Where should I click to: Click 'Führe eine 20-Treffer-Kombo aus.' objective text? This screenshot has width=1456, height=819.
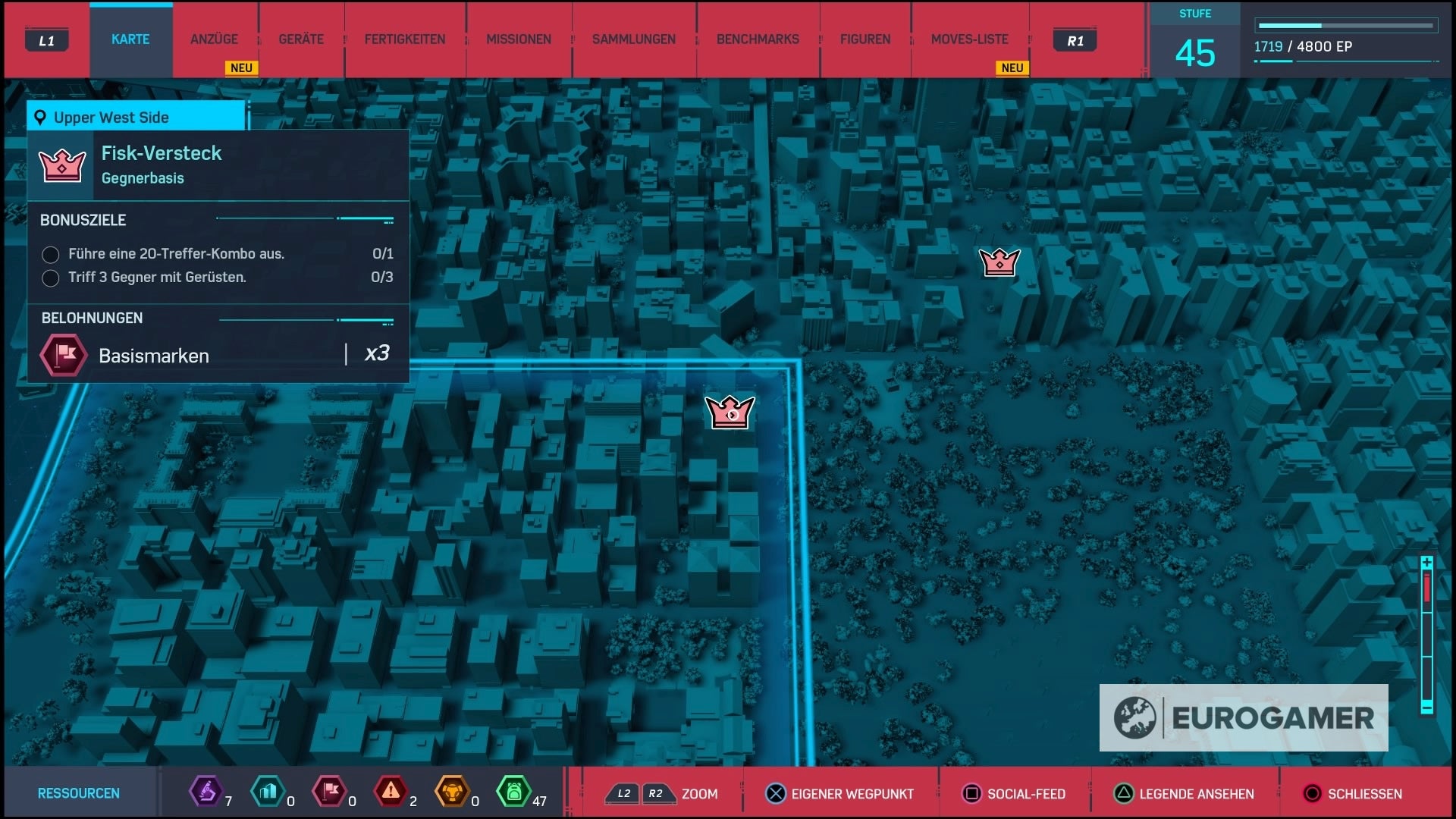tap(176, 254)
